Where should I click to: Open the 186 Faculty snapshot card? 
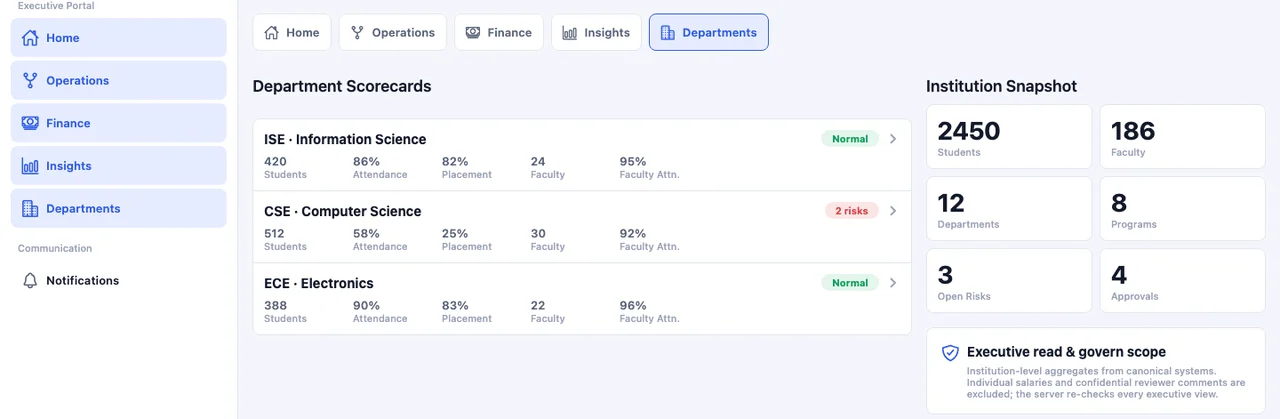[x=1183, y=137]
